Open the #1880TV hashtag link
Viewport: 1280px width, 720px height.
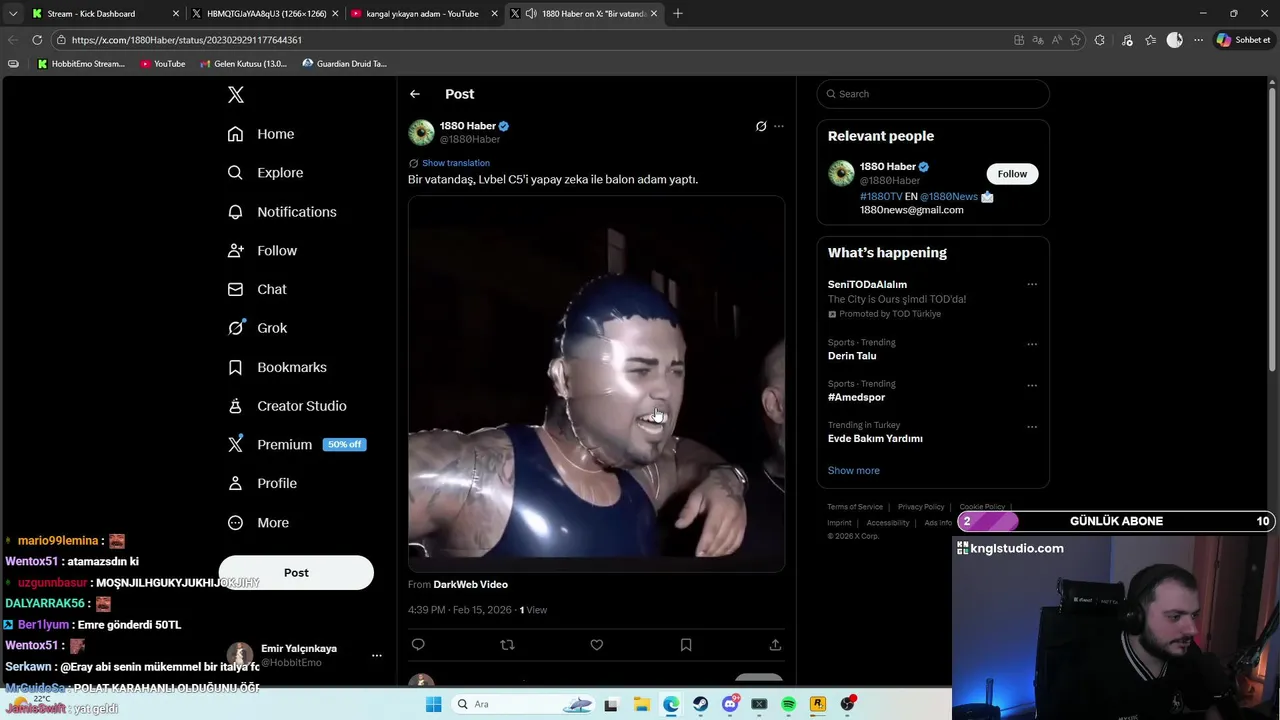click(x=881, y=197)
